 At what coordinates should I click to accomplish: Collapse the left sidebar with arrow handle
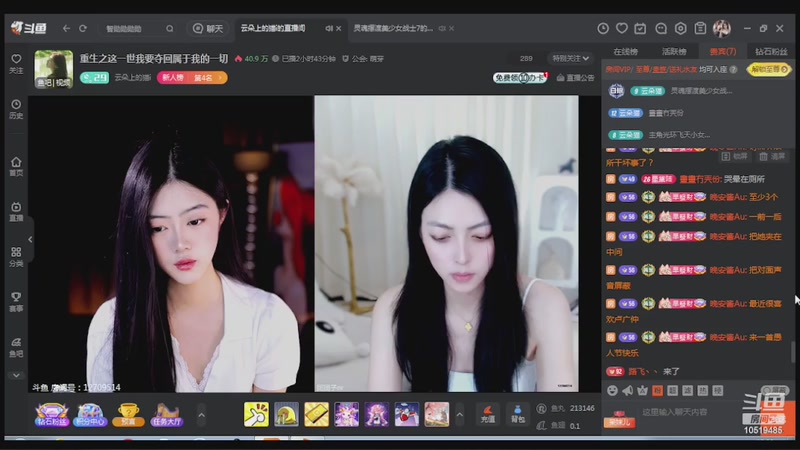point(30,239)
